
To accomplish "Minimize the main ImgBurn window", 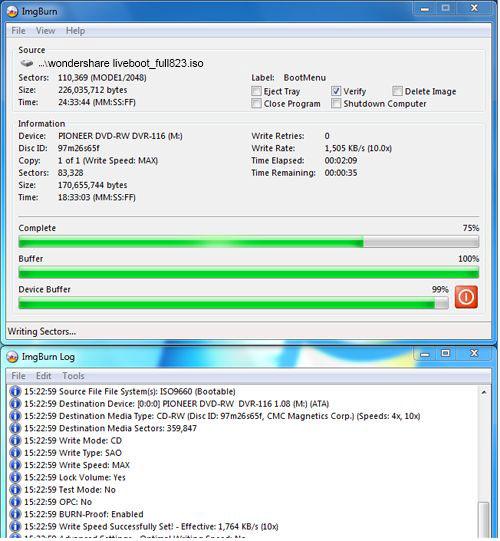I will coord(425,8).
